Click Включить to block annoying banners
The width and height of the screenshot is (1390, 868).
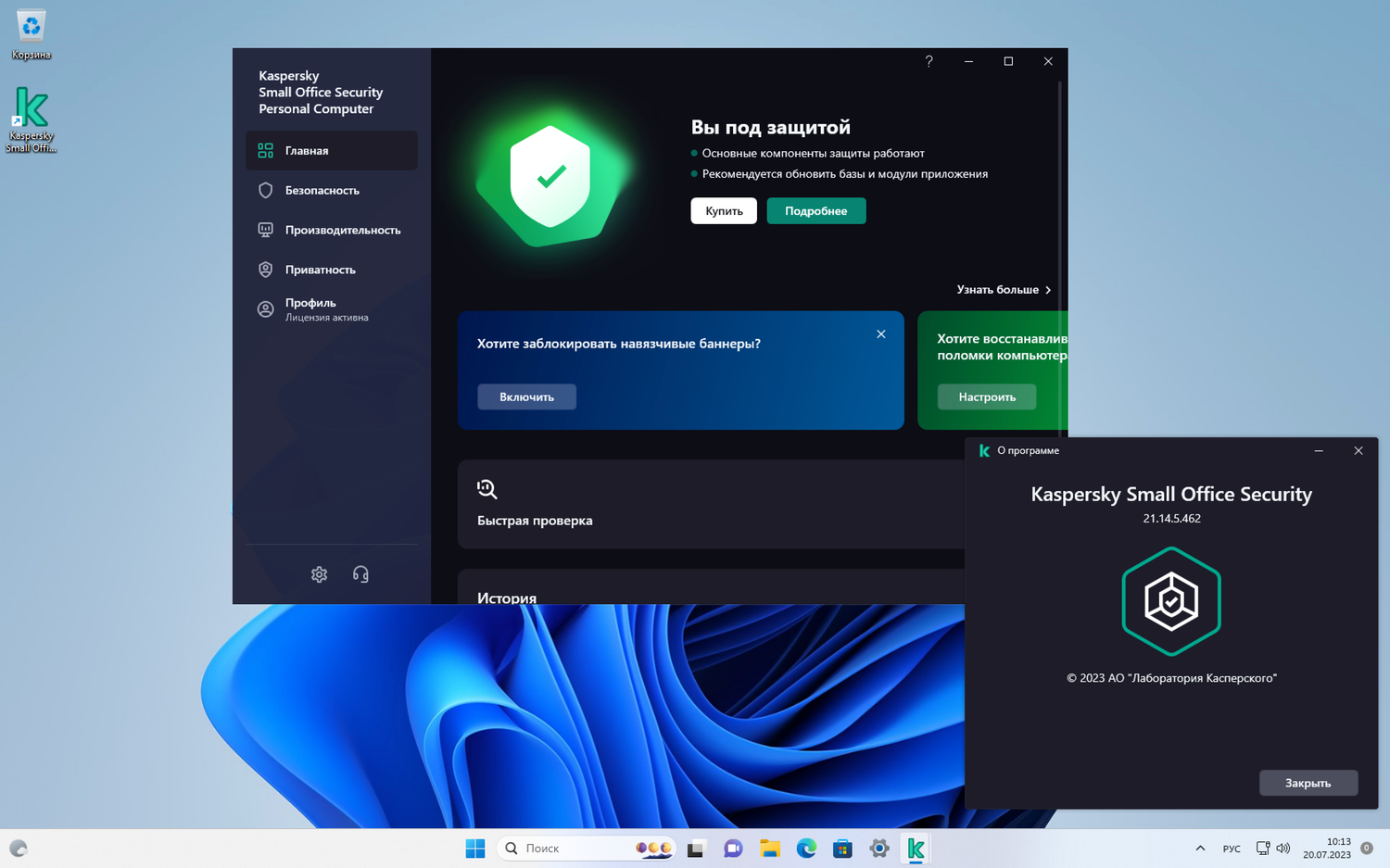[x=526, y=396]
